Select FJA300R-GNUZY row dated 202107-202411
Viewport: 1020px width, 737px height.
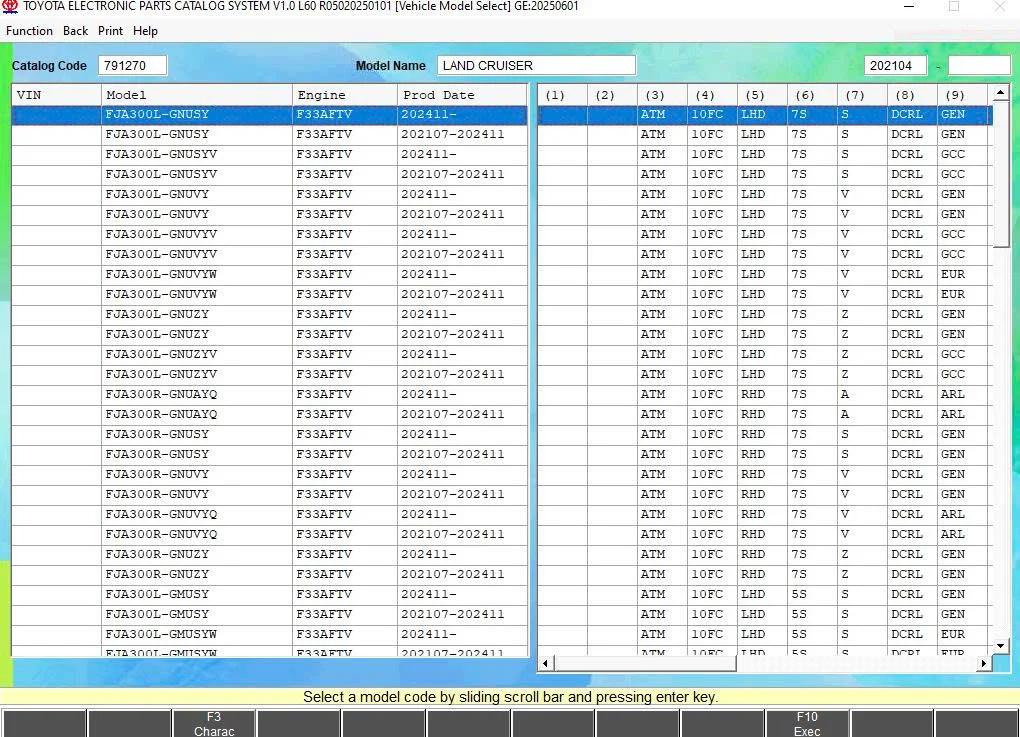pyautogui.click(x=269, y=574)
